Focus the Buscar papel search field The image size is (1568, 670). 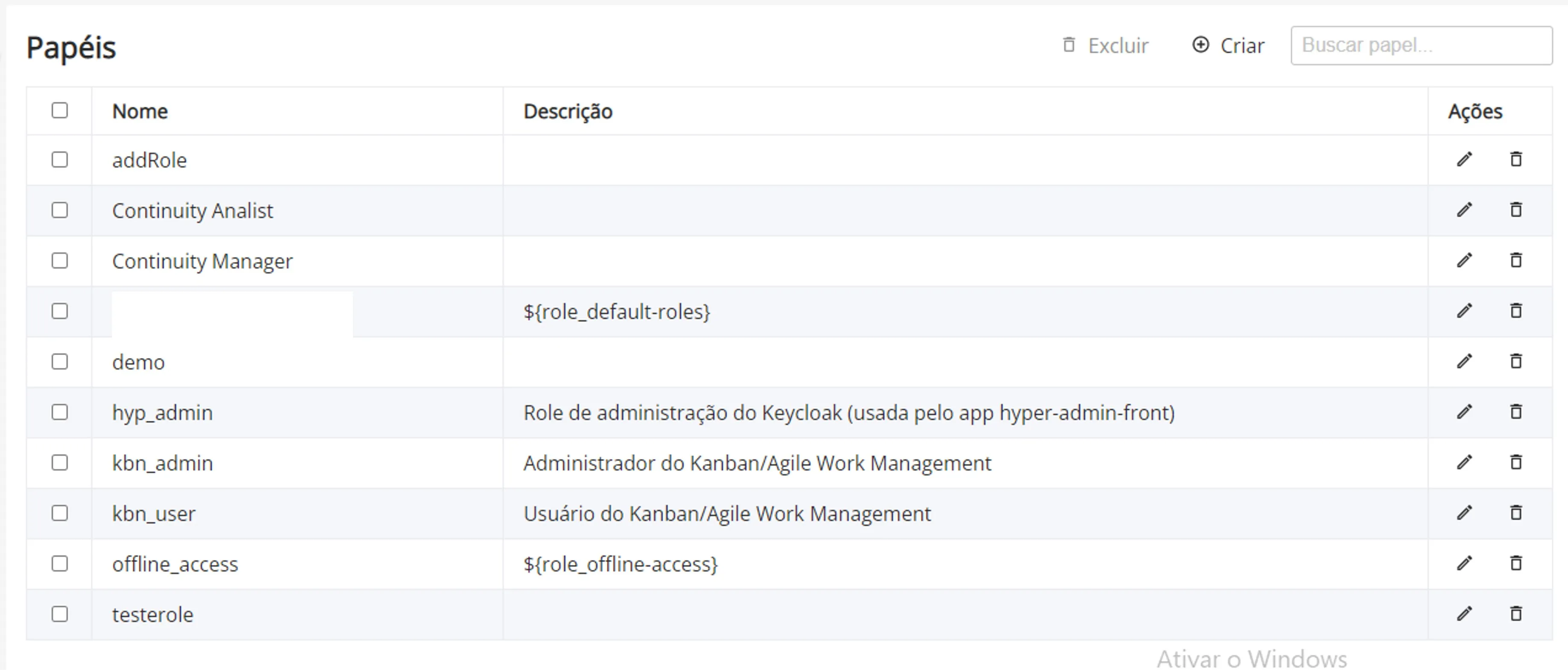click(1421, 46)
